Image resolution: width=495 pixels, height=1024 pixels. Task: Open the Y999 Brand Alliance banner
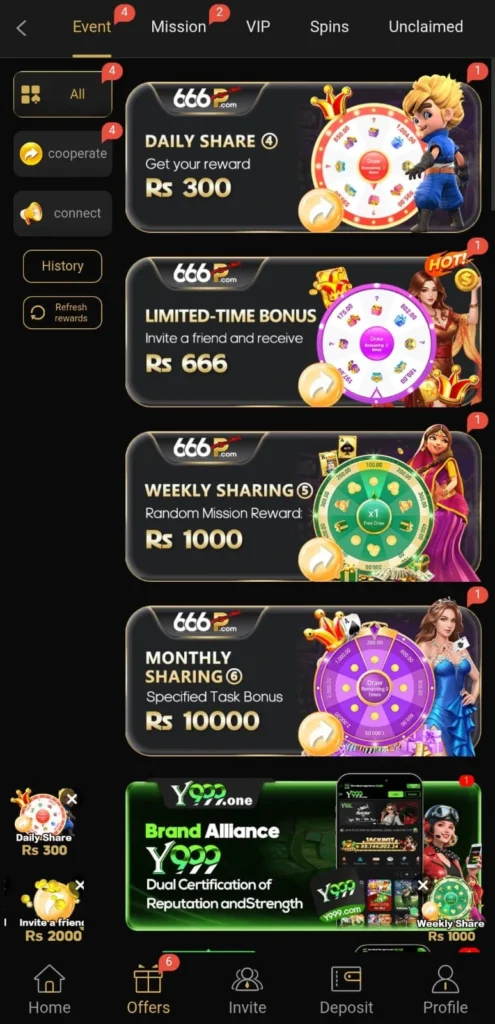pos(303,856)
